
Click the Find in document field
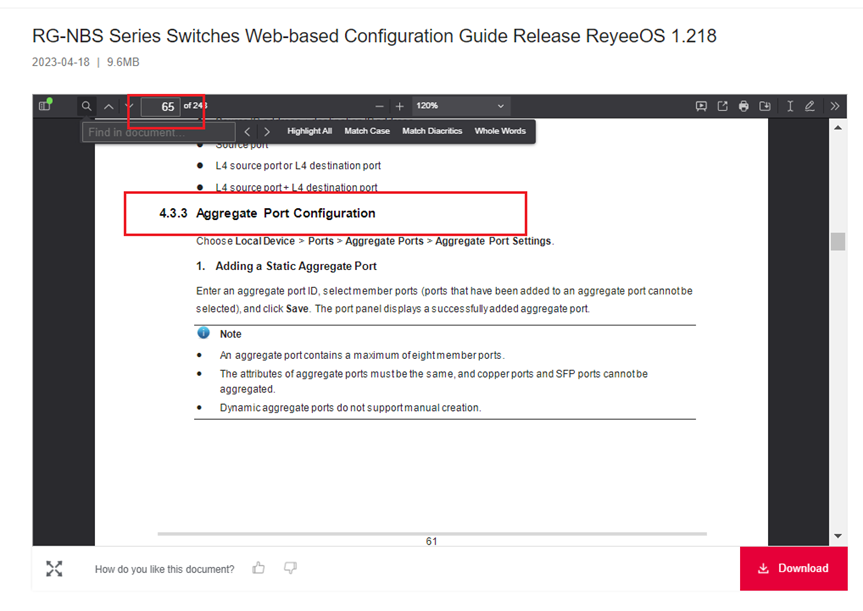(159, 132)
